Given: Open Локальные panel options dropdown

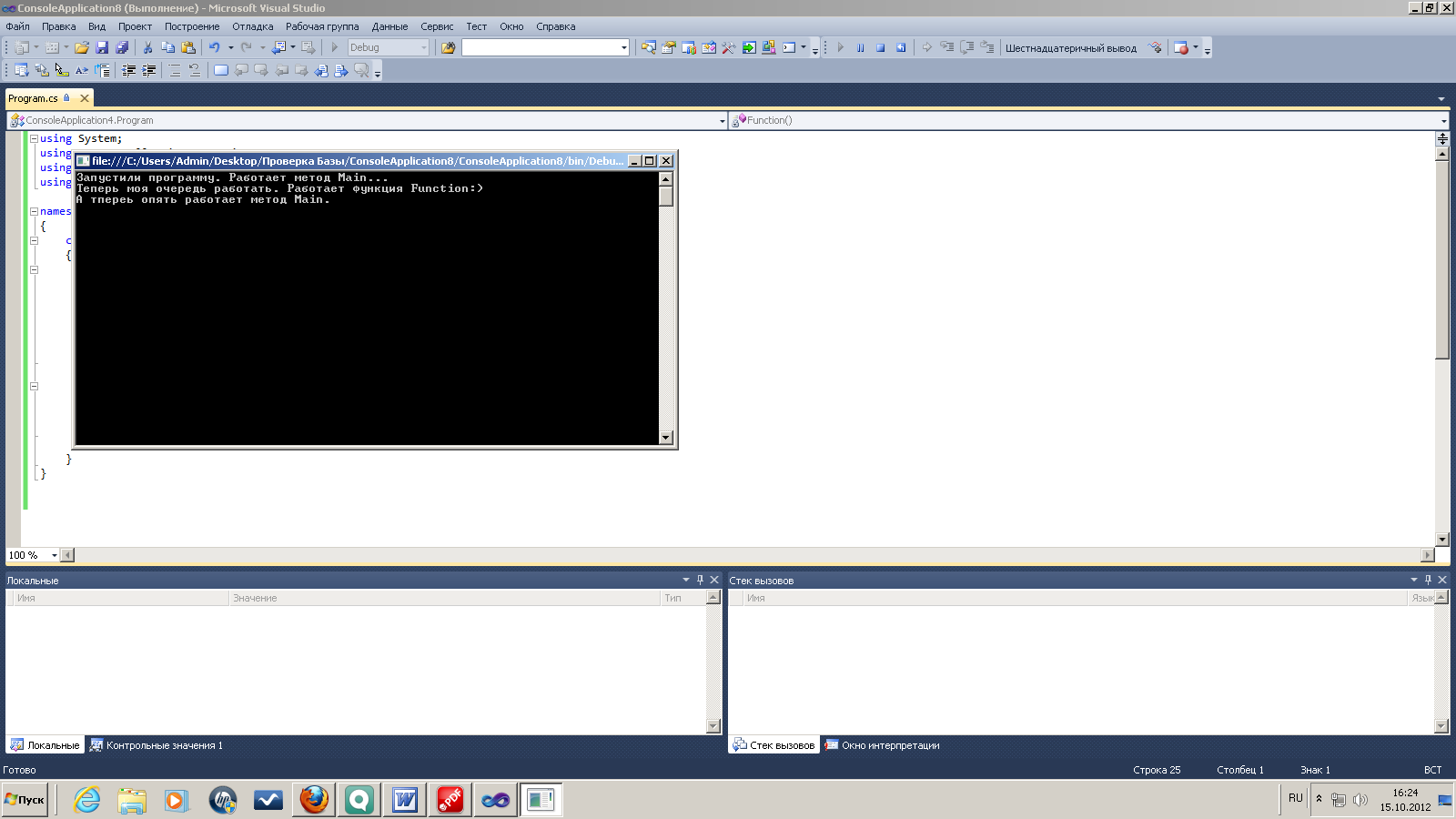Looking at the screenshot, I should (686, 580).
